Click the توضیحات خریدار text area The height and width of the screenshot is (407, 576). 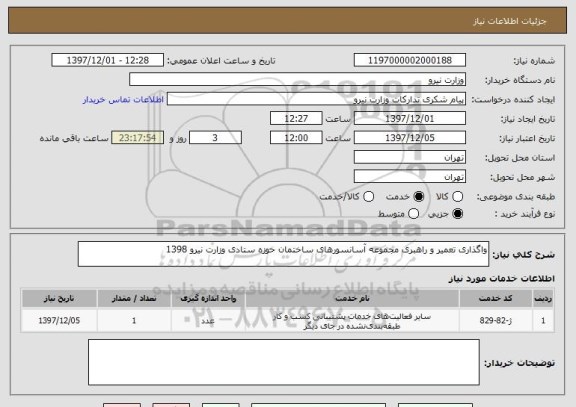coord(284,362)
